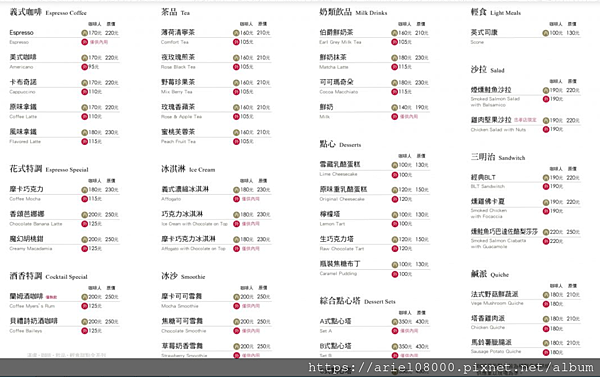
Task: Click the red circle icon on the Flavored Latte line
Action: pyautogui.click(x=85, y=142)
